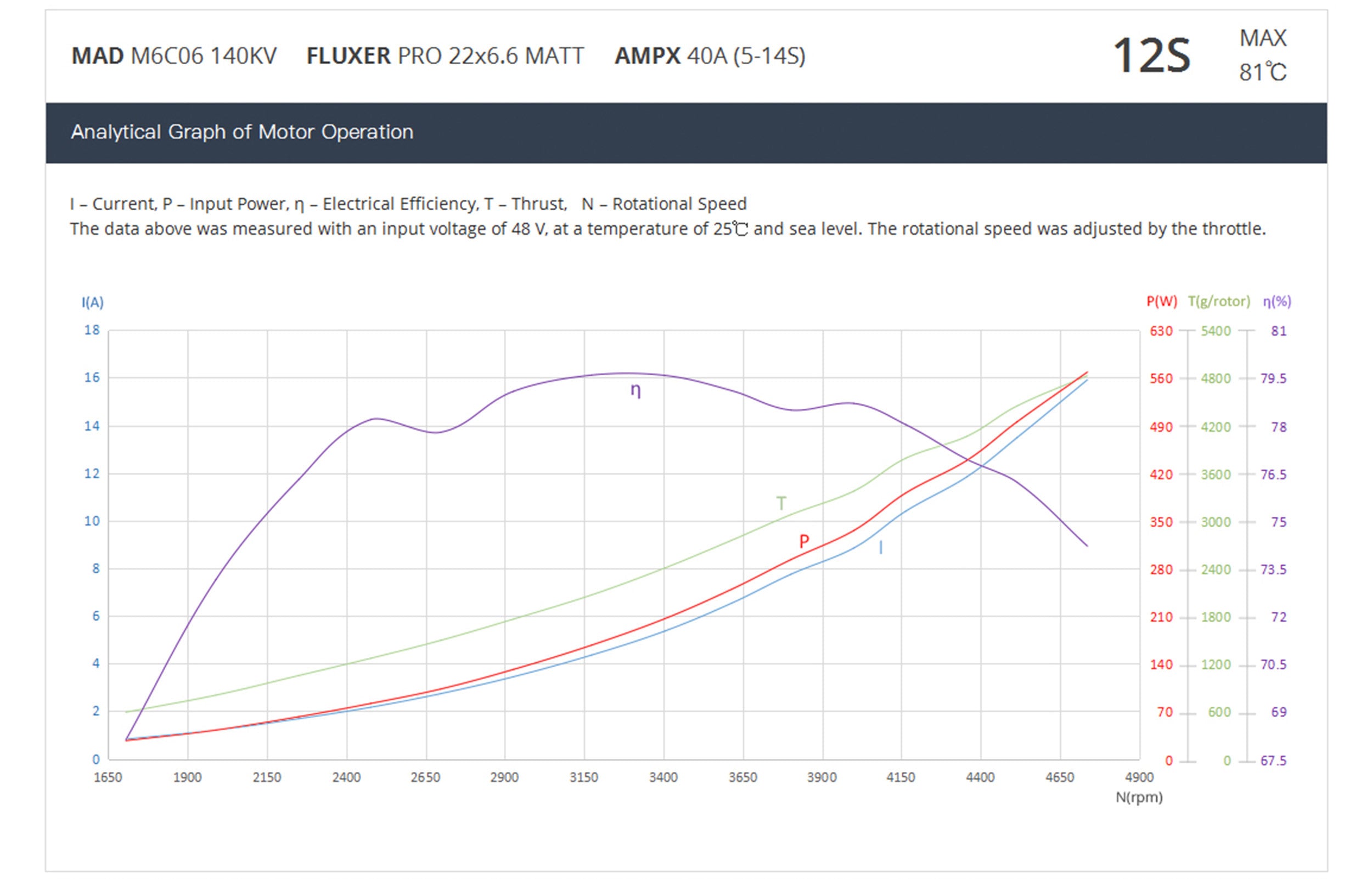The image size is (1372, 879).
Task: Click the MAX 81°C temperature label
Action: (x=1262, y=56)
